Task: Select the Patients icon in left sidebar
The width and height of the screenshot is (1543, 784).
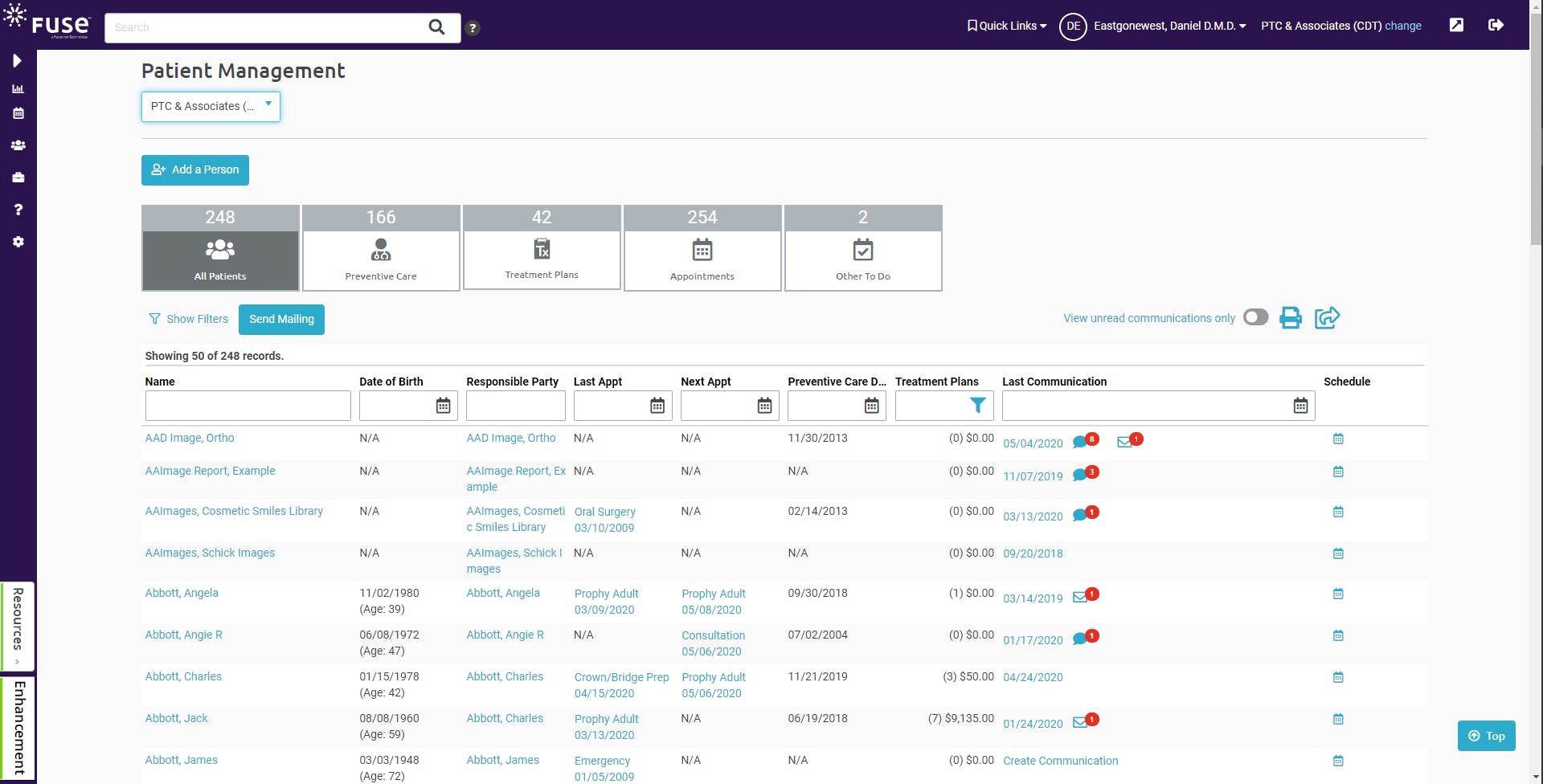Action: click(x=18, y=145)
